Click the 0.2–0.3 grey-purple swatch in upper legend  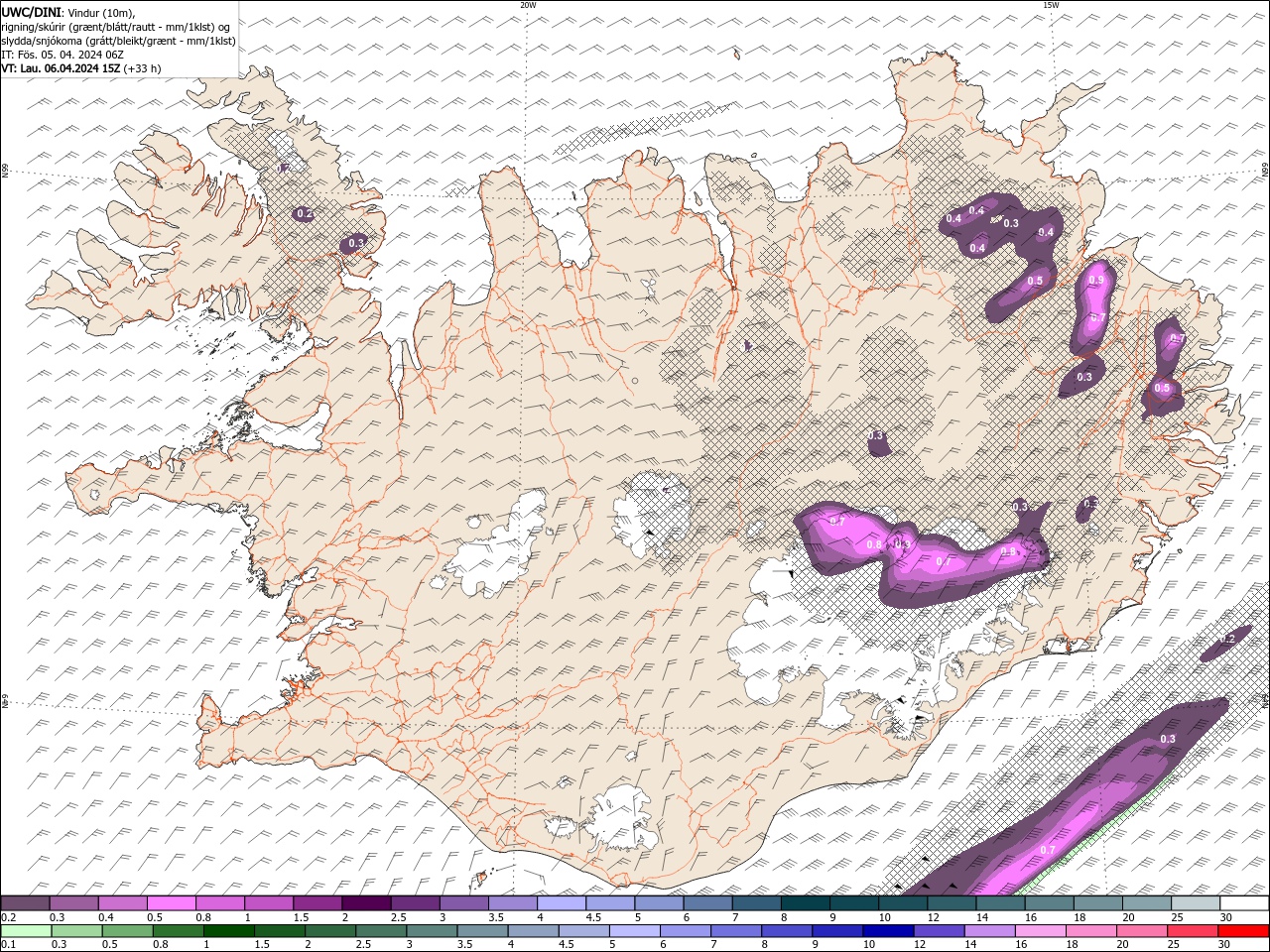click(26, 903)
